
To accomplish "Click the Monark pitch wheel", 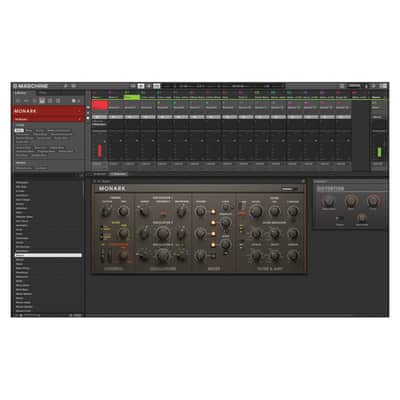I will pyautogui.click(x=103, y=256).
